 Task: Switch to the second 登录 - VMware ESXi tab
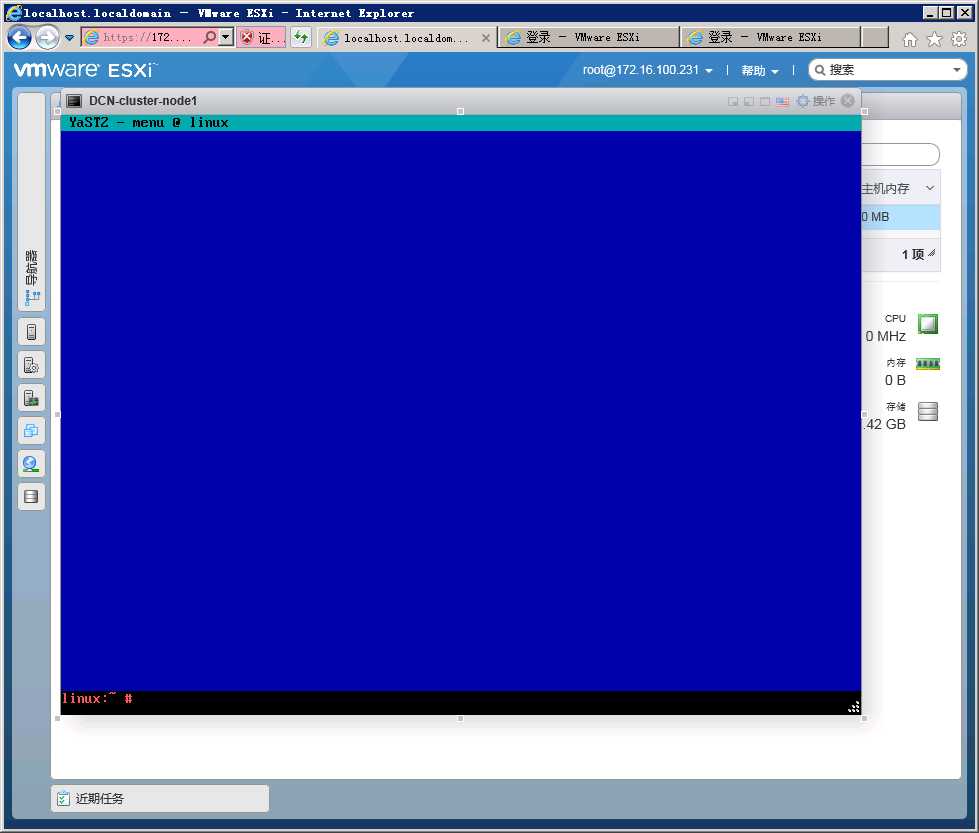pyautogui.click(x=771, y=37)
